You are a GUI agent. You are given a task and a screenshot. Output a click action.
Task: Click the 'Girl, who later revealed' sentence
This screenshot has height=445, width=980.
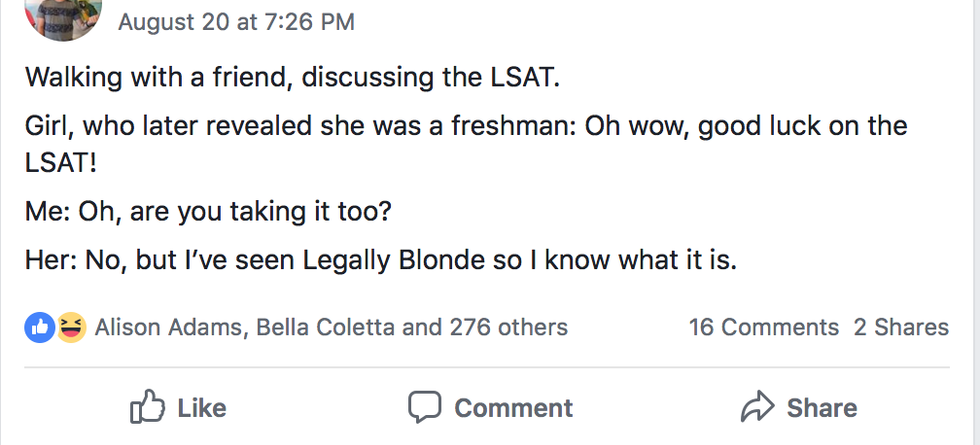pyautogui.click(x=465, y=127)
